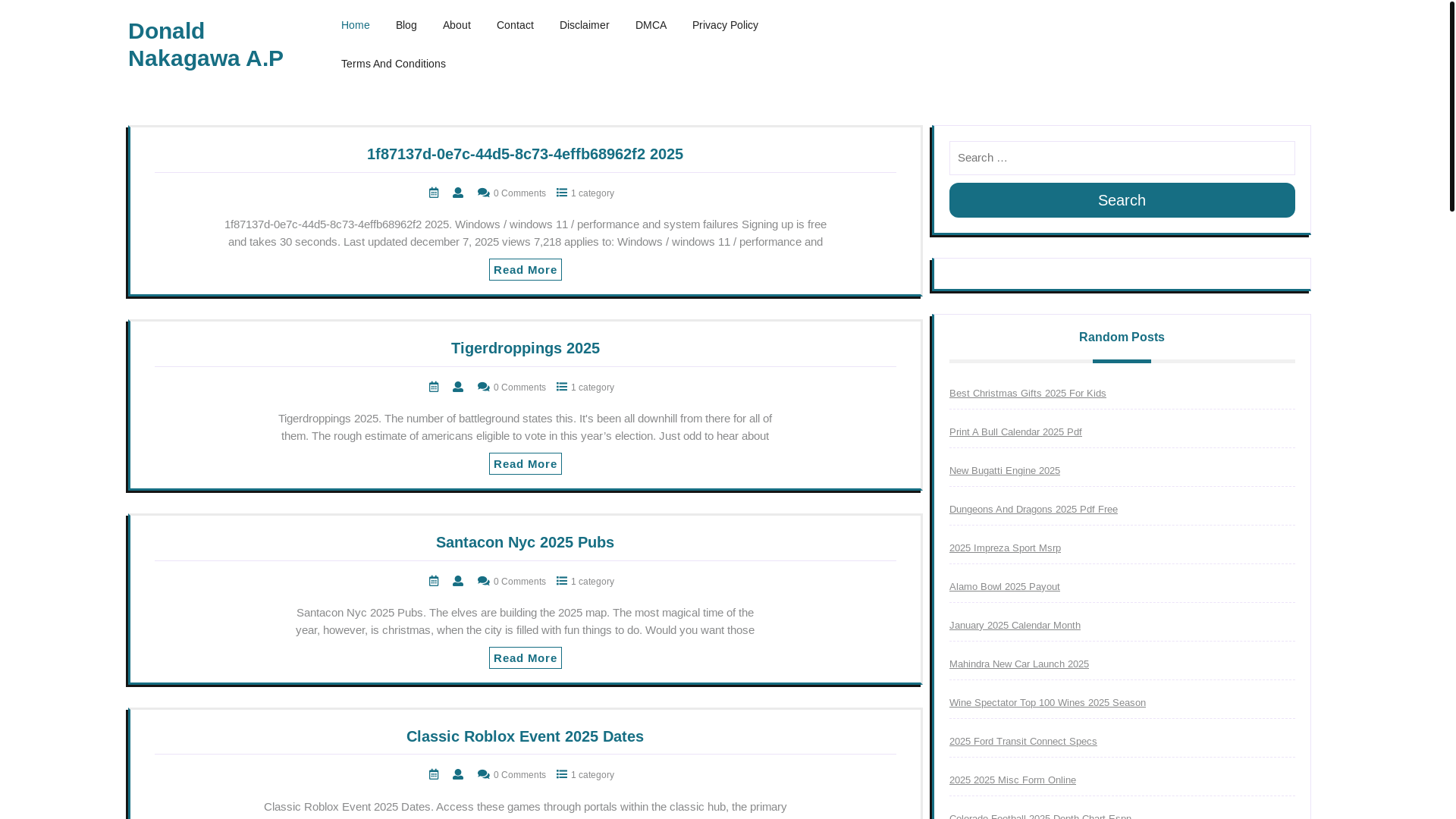Image resolution: width=1456 pixels, height=819 pixels.
Task: Click category list icon under Tigerdroppings 2025
Action: pyautogui.click(x=562, y=387)
